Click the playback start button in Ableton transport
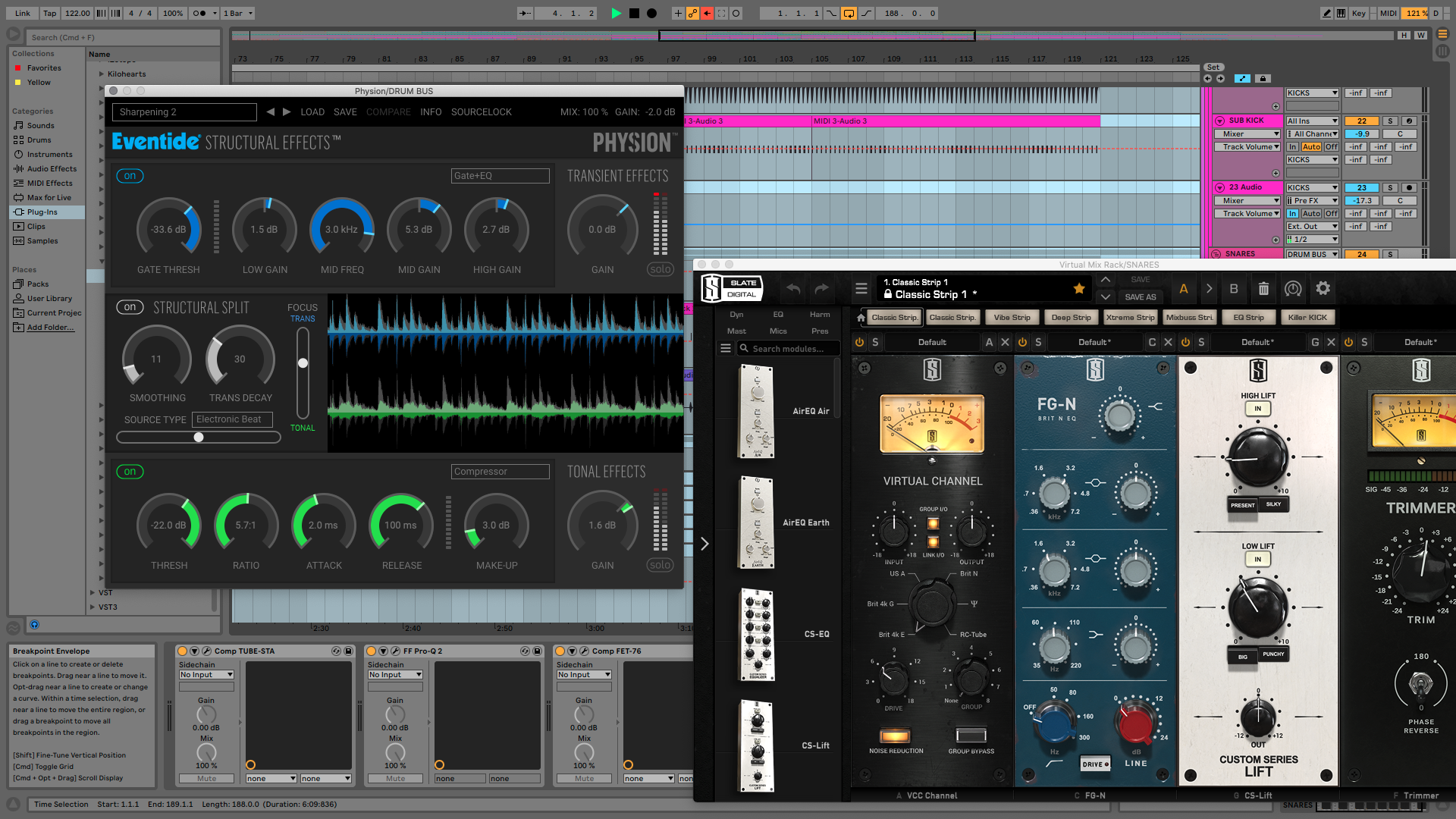Viewport: 1456px width, 819px height. (617, 13)
